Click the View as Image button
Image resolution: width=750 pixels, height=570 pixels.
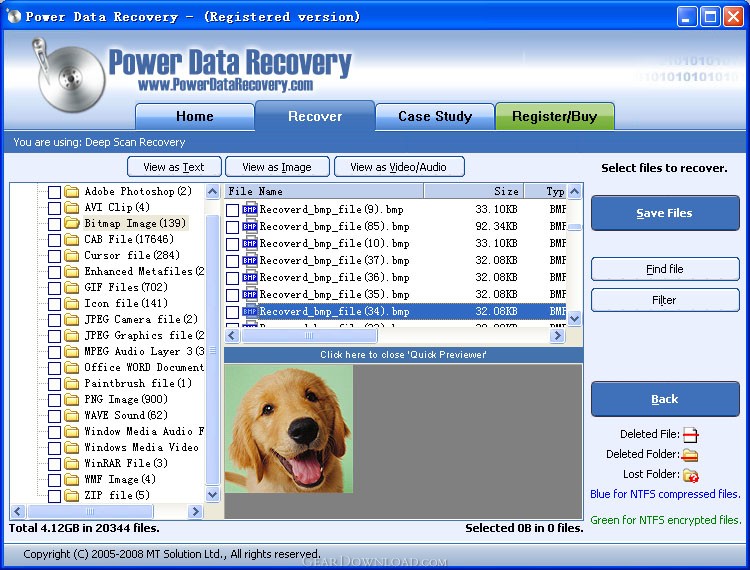click(x=277, y=167)
